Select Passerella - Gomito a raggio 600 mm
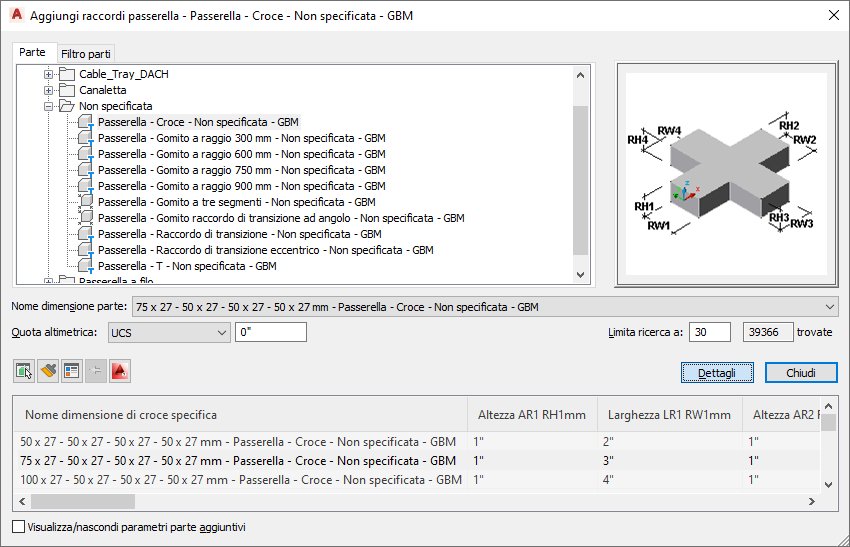Image resolution: width=850 pixels, height=547 pixels. 242,154
